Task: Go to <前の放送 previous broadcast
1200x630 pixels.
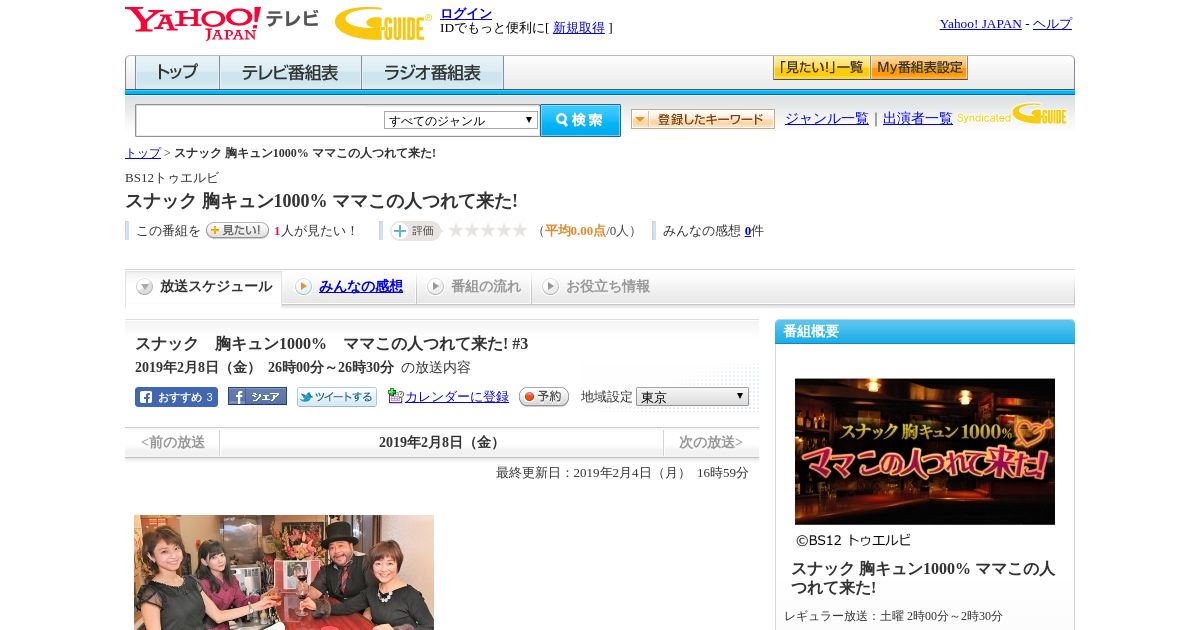Action: pos(173,442)
